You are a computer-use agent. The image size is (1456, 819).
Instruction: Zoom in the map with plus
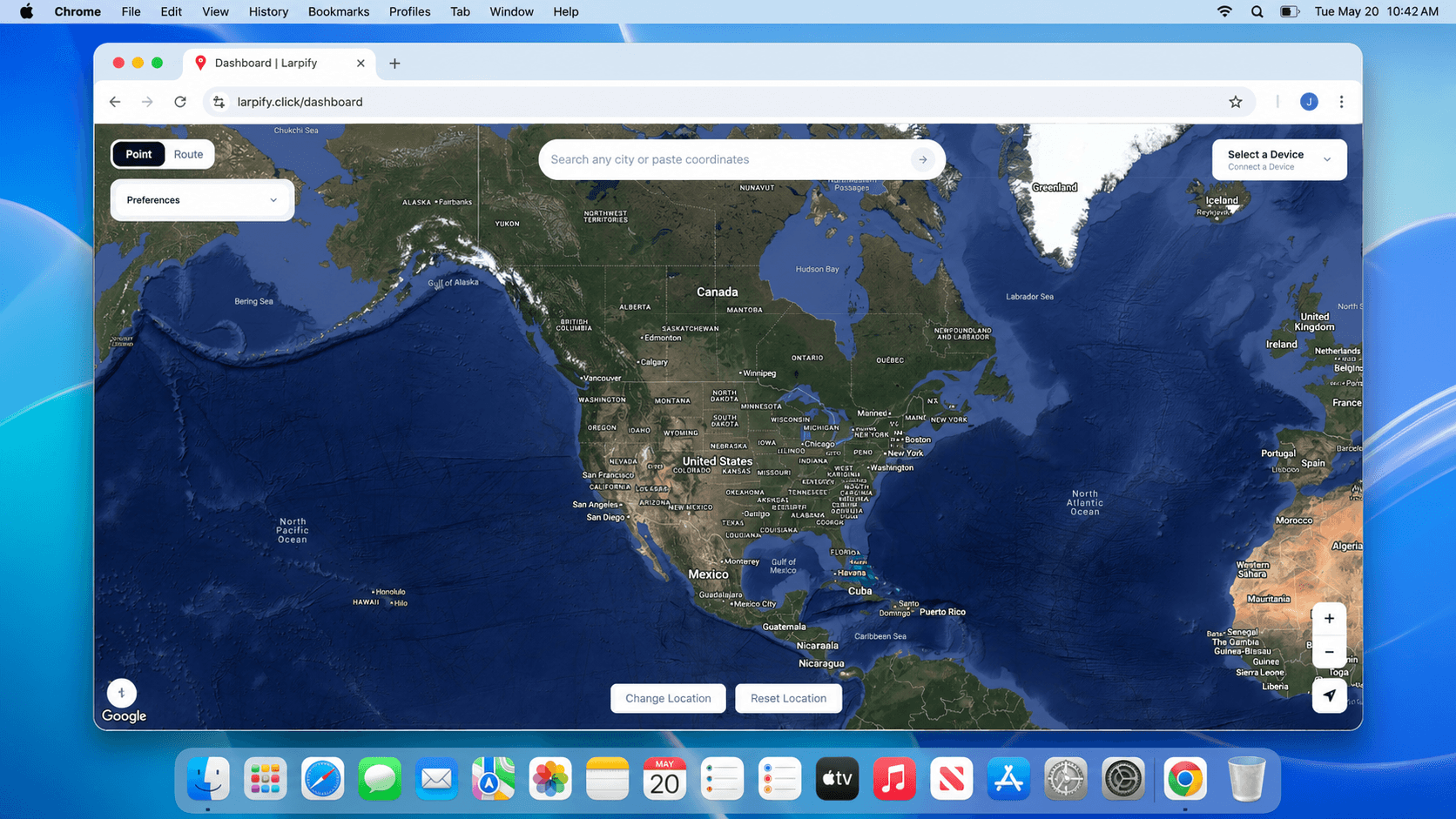click(x=1329, y=619)
